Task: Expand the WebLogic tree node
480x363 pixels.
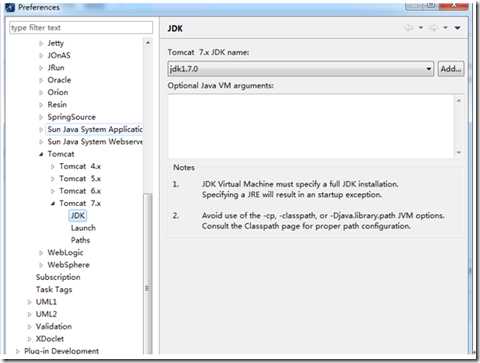Action: click(41, 253)
